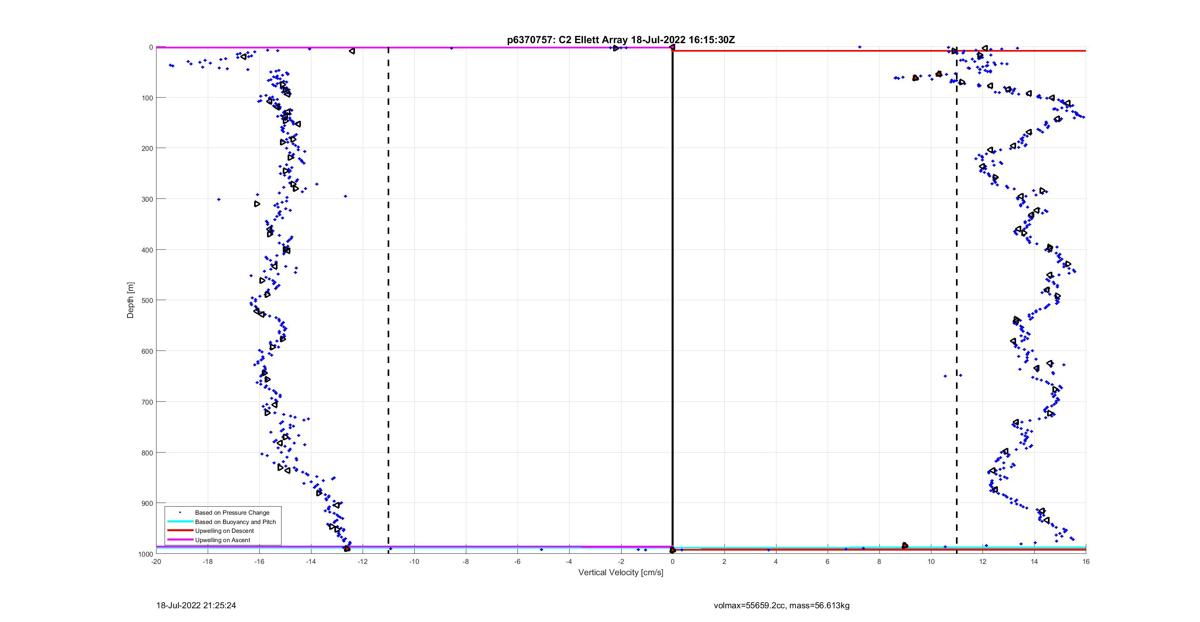Click the depth tick label "200"

[146, 148]
